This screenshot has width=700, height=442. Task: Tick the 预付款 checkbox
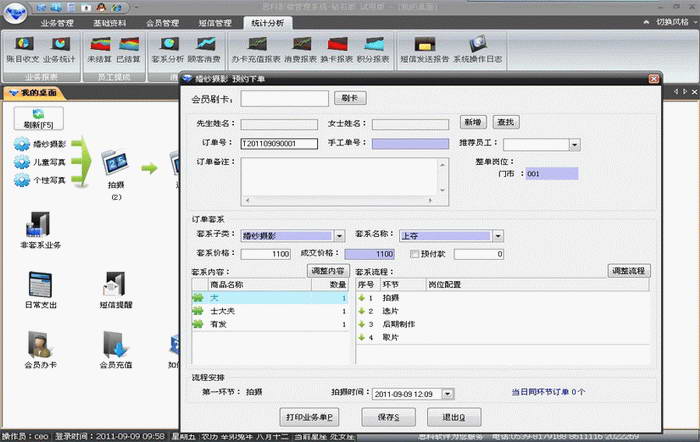click(414, 254)
